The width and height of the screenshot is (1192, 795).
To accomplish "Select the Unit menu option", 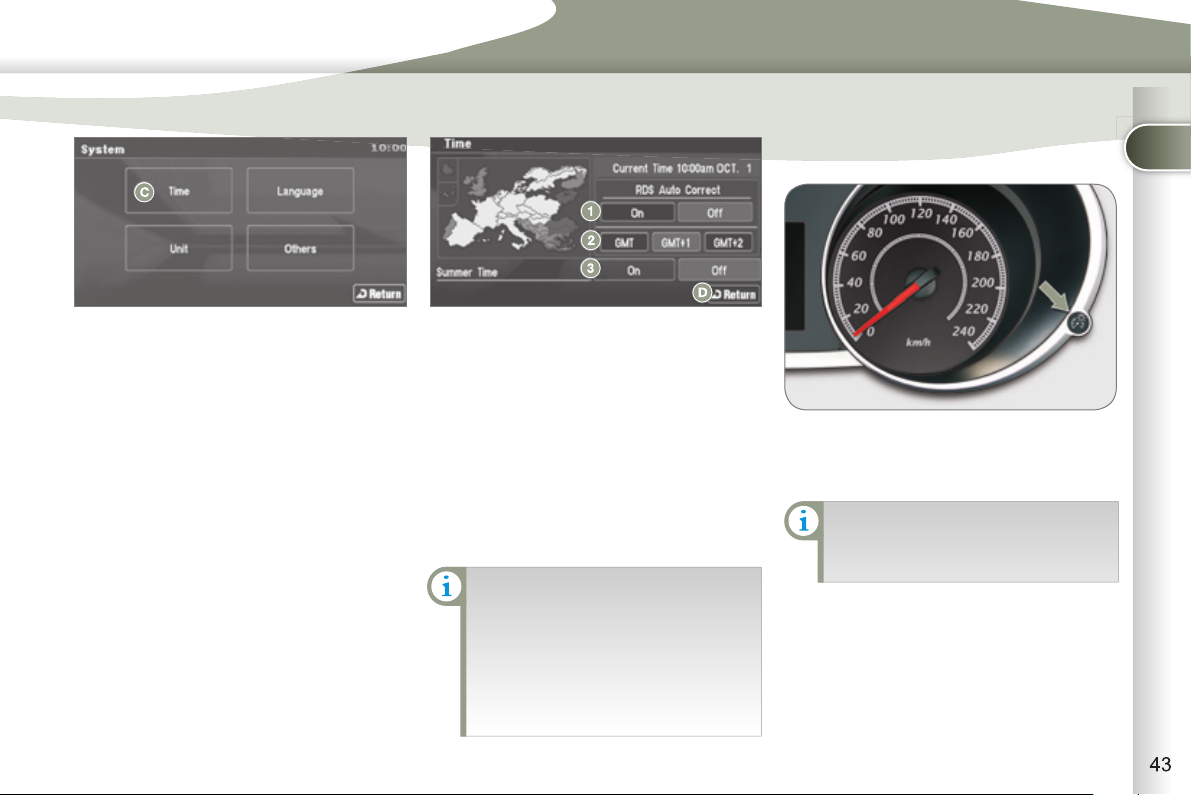I will 179,248.
